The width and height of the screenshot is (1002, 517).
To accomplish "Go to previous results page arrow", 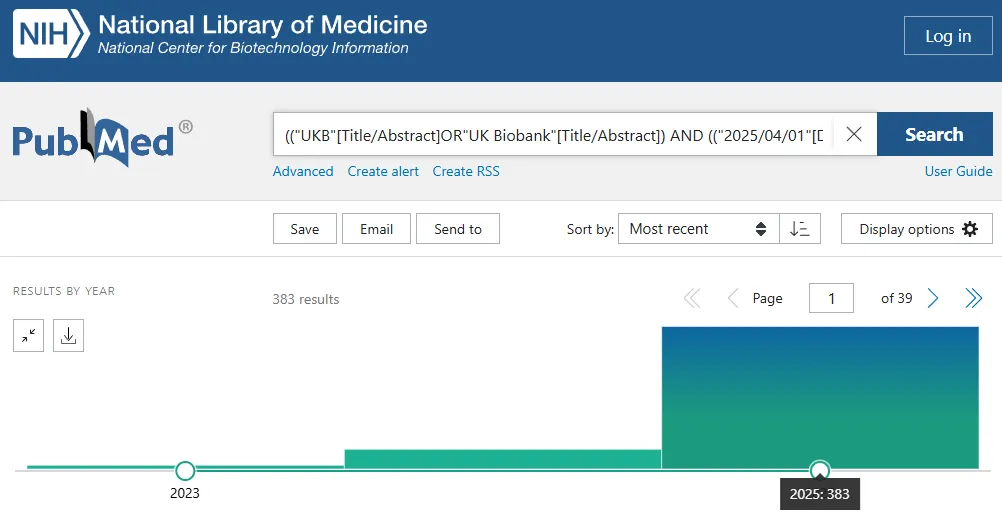I will point(733,298).
